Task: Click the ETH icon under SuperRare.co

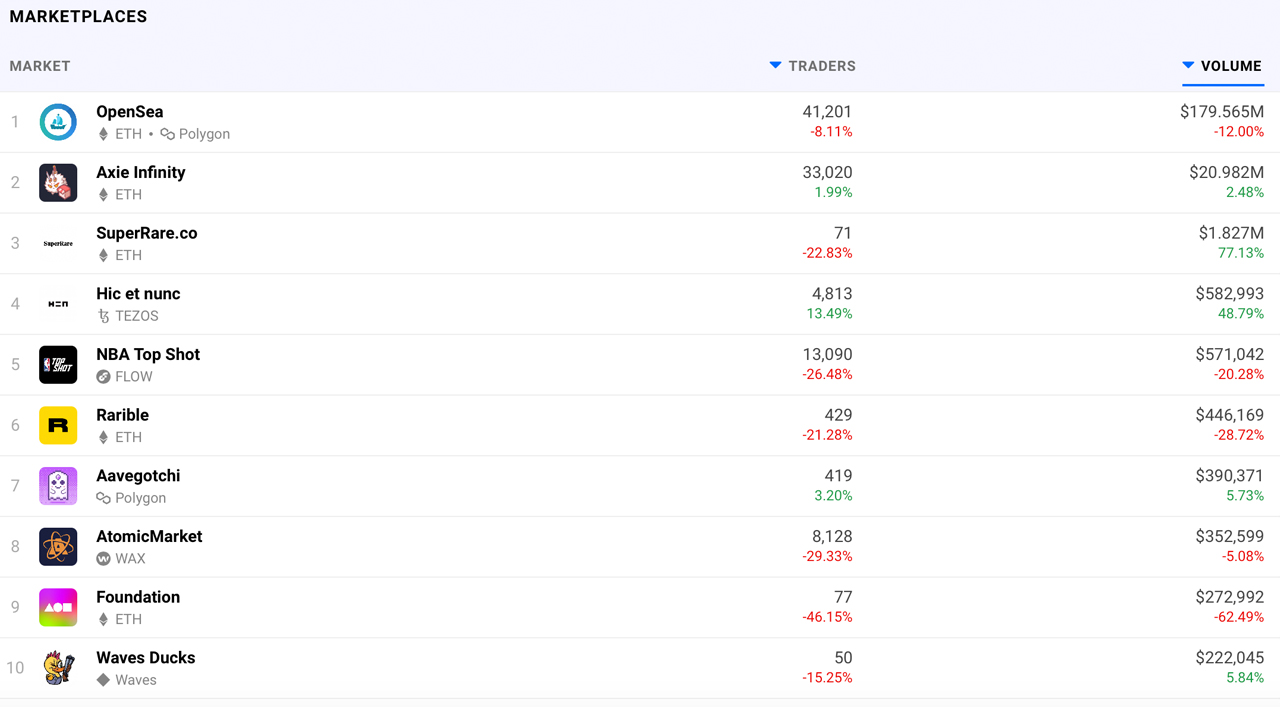Action: pyautogui.click(x=103, y=255)
